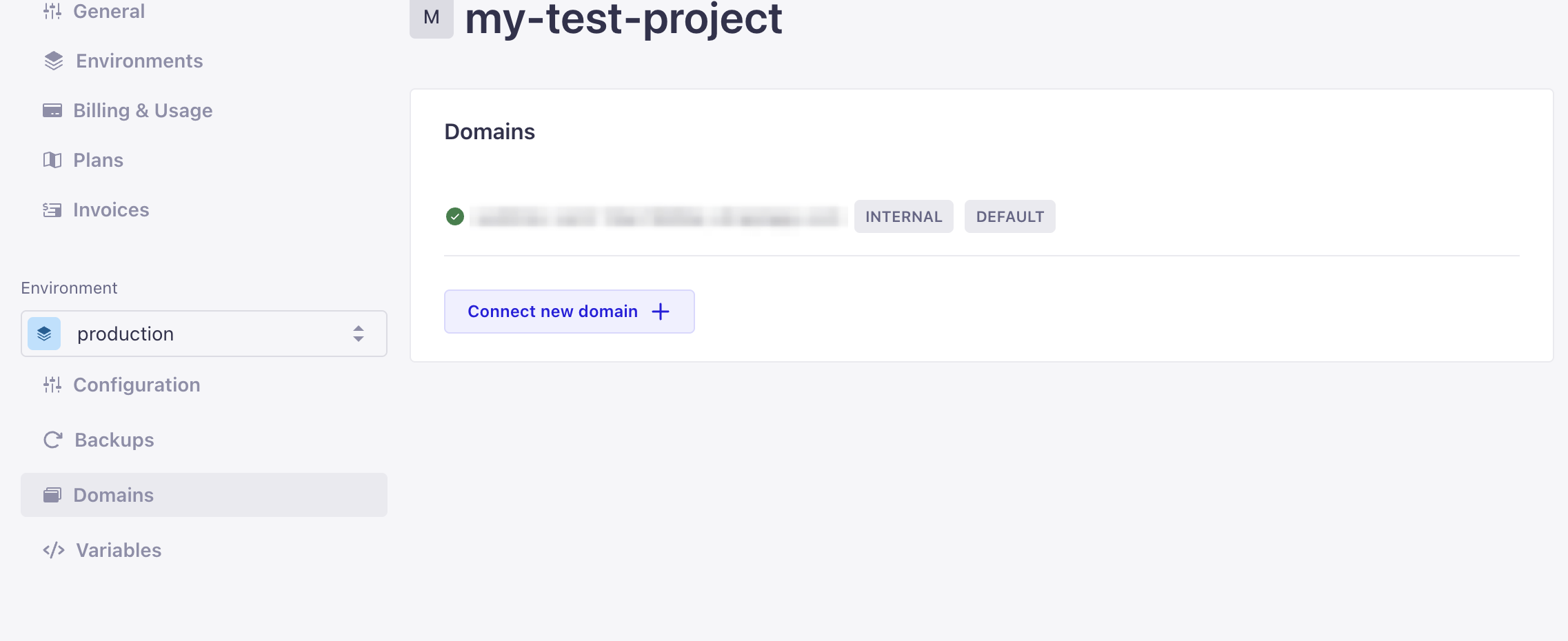This screenshot has height=641, width=1568.
Task: Click the blue production environment icon
Action: pos(44,334)
